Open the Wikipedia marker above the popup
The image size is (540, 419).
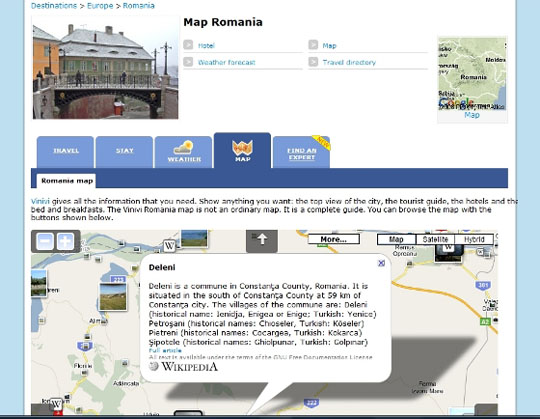(x=169, y=246)
